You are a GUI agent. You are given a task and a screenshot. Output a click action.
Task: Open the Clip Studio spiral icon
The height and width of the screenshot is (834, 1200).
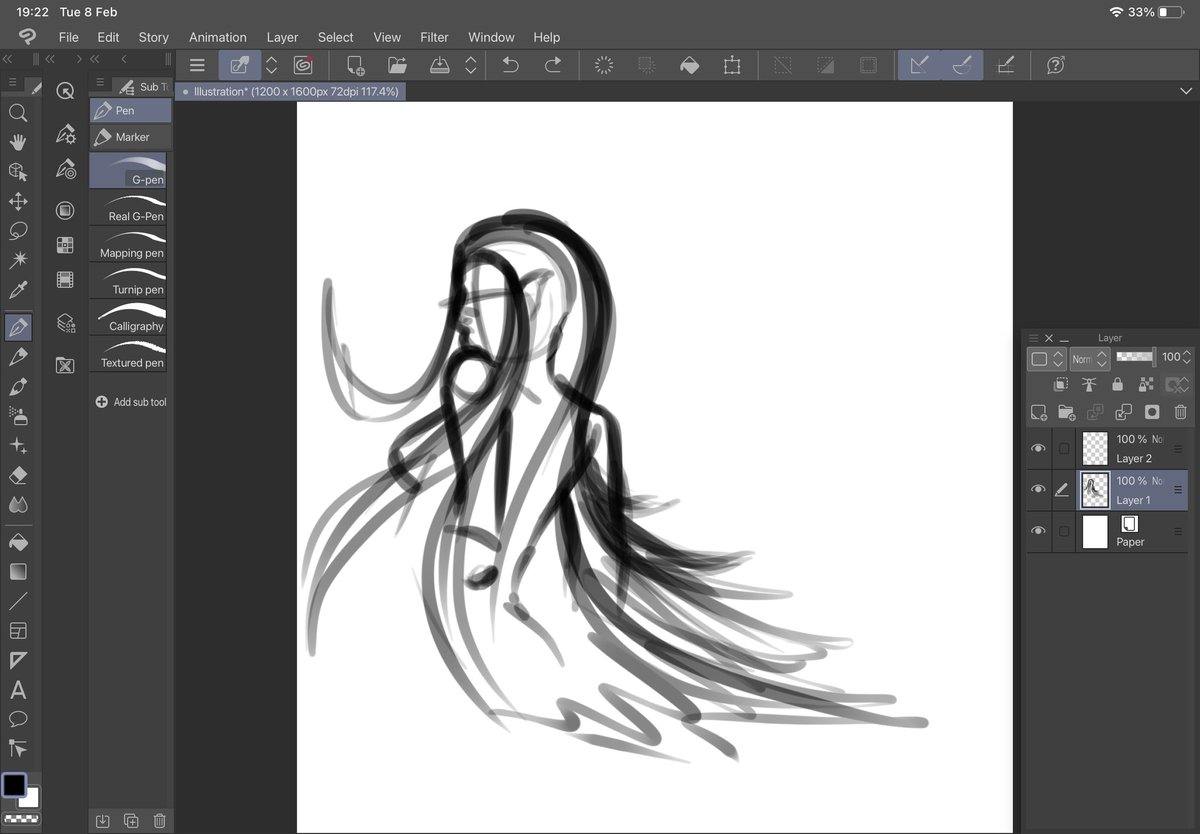pyautogui.click(x=303, y=65)
